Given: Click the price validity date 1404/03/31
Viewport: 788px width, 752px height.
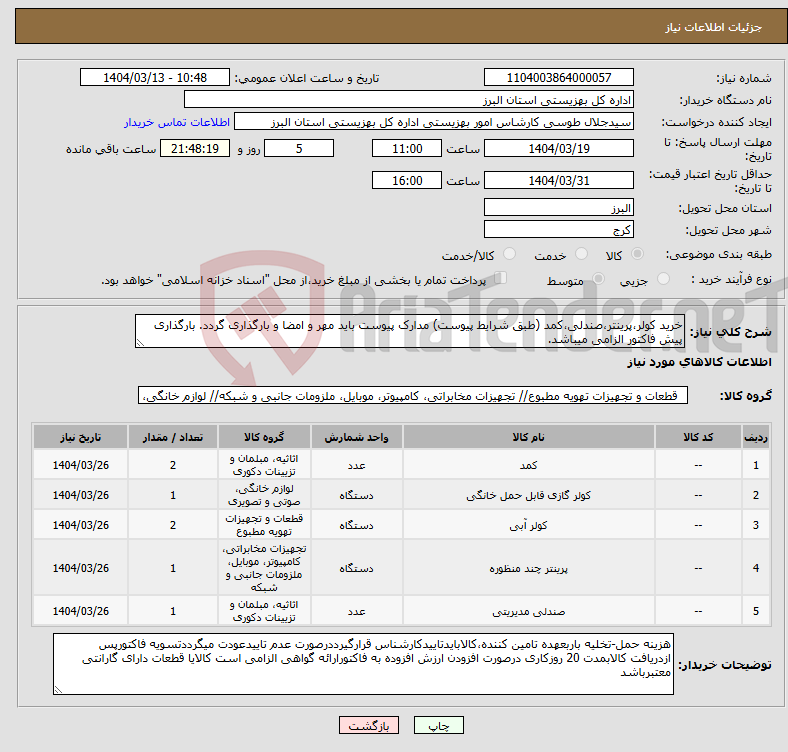Looking at the screenshot, I should [x=558, y=180].
